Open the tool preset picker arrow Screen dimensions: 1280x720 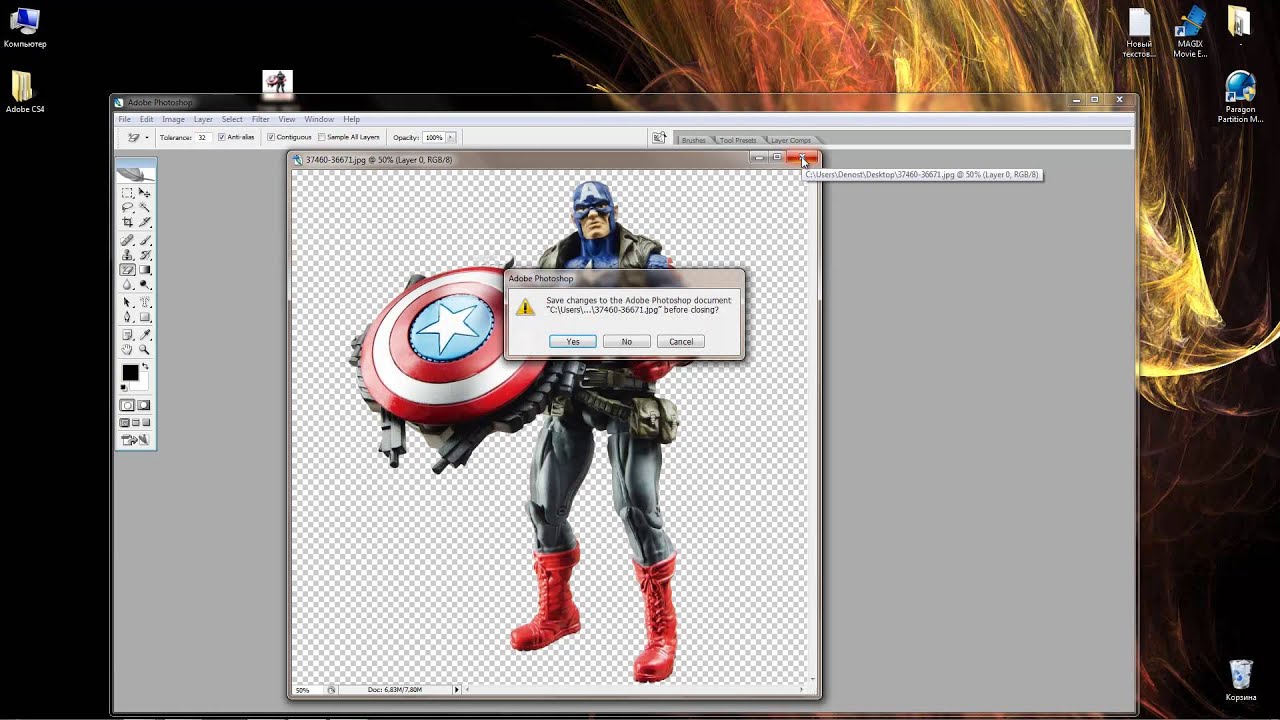[x=146, y=138]
